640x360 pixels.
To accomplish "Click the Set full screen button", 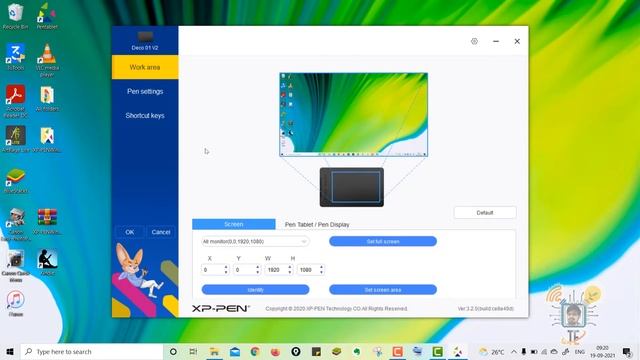I will click(383, 242).
